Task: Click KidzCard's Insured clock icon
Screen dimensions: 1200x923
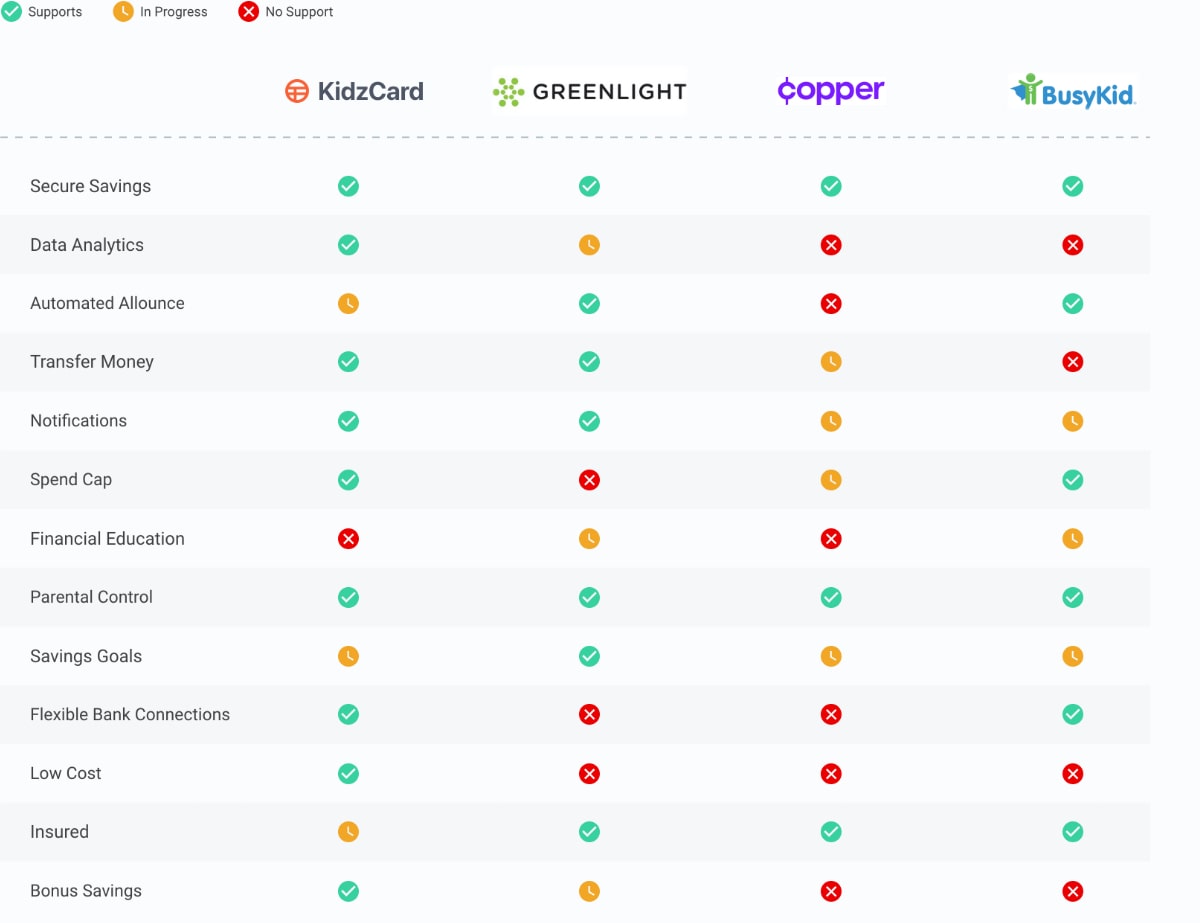Action: pyautogui.click(x=348, y=832)
